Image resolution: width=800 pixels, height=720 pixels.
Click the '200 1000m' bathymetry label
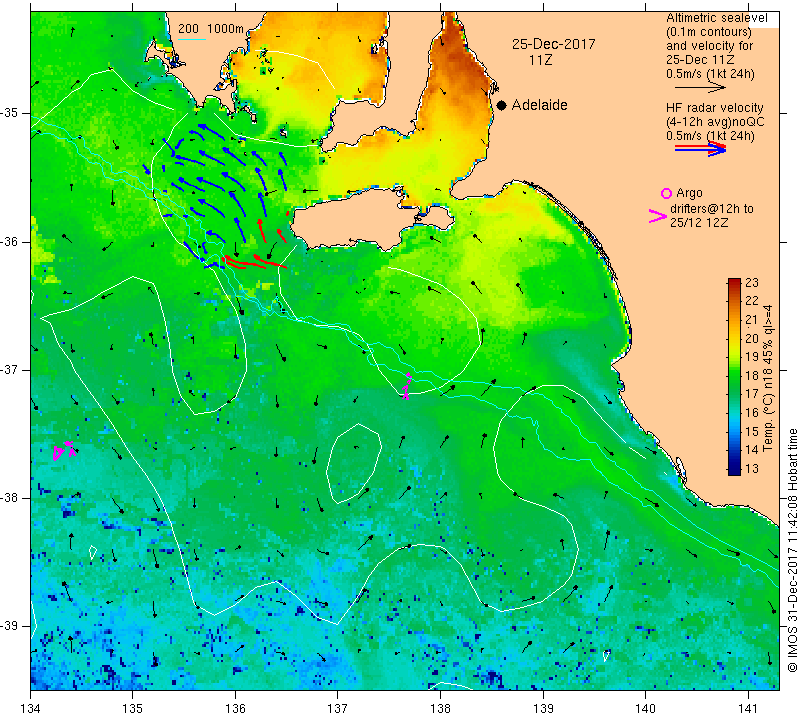(x=211, y=29)
